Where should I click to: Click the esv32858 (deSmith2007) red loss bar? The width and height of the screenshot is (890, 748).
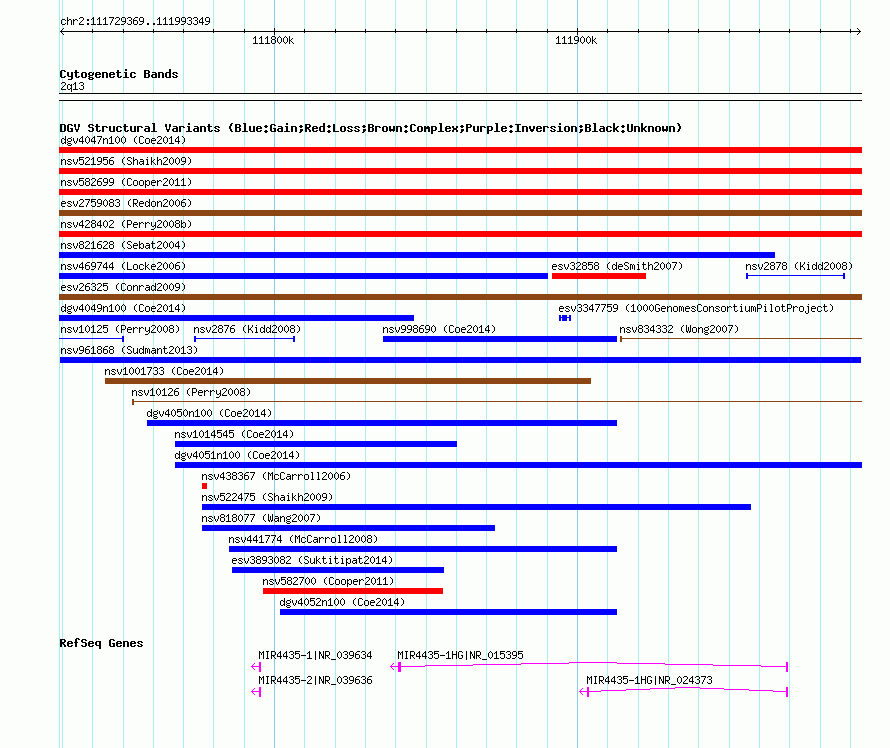[599, 276]
